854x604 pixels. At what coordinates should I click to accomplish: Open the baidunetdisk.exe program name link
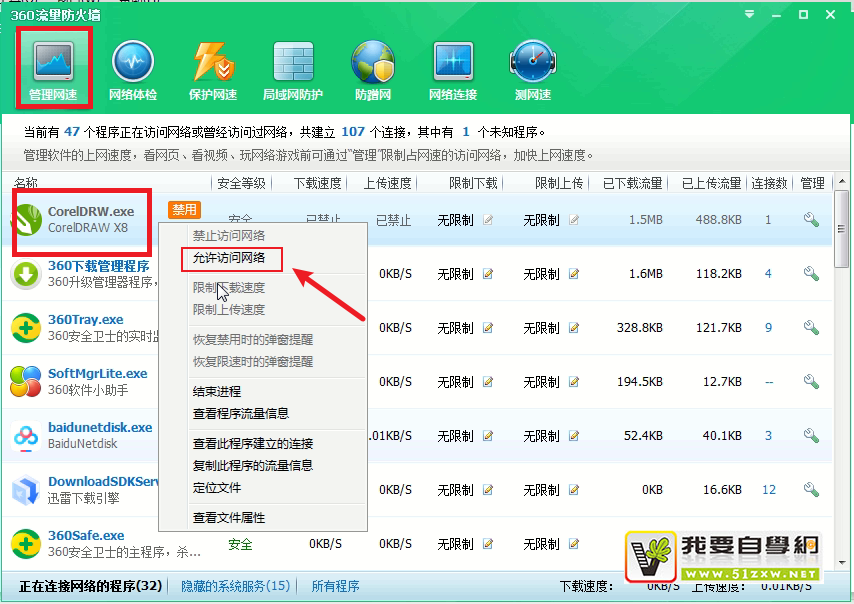pyautogui.click(x=100, y=427)
